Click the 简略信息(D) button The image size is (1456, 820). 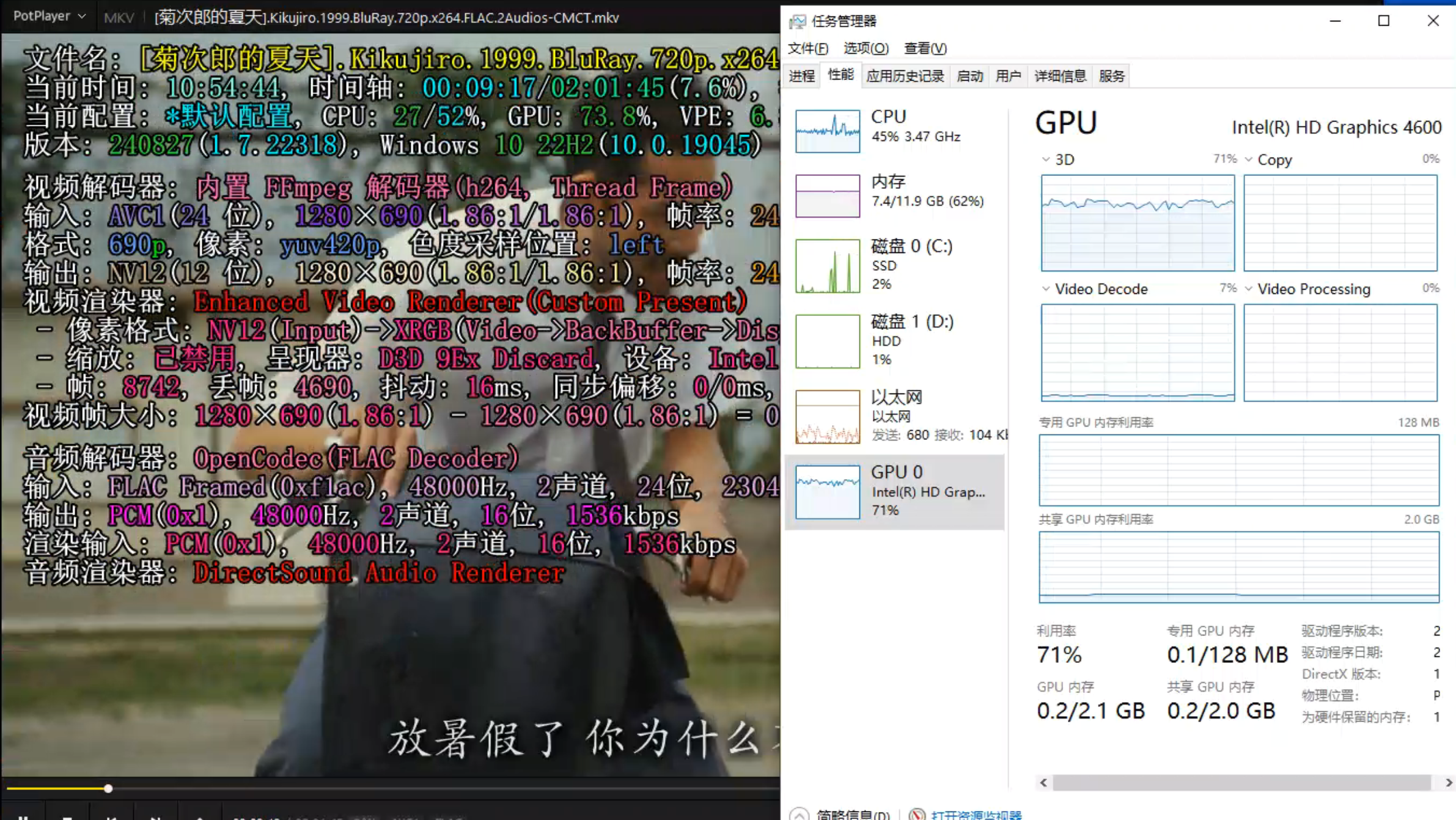[x=853, y=815]
